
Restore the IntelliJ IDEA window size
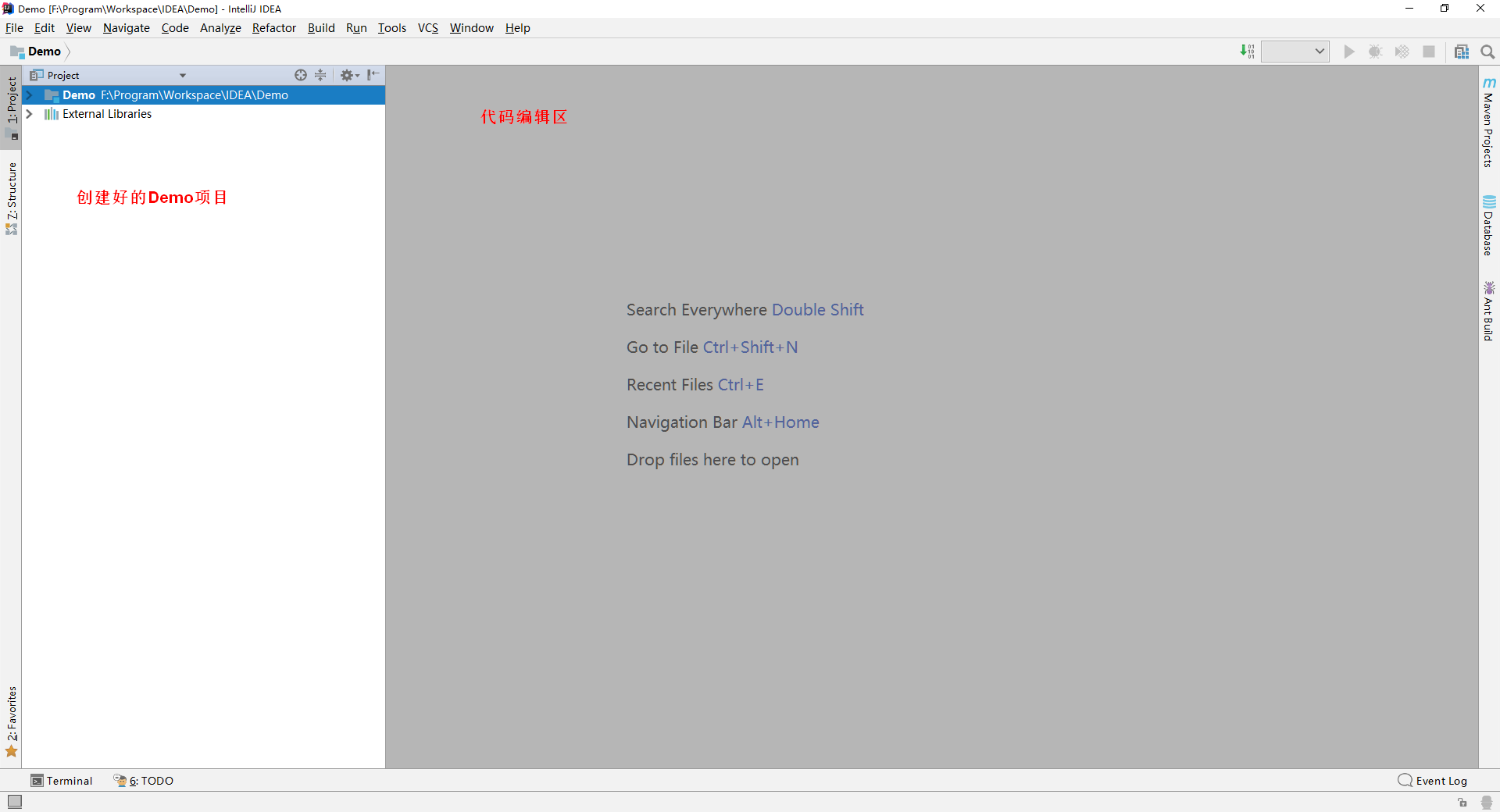click(1445, 9)
